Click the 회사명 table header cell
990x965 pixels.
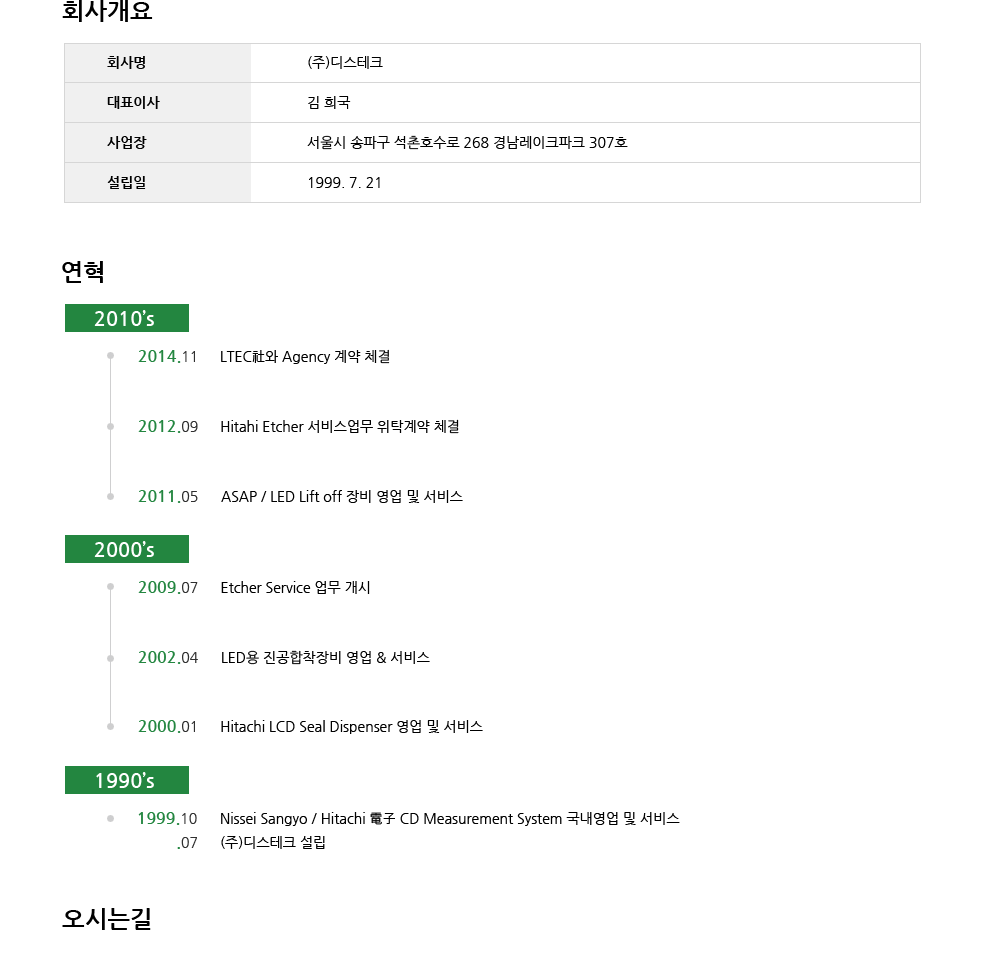[x=157, y=63]
